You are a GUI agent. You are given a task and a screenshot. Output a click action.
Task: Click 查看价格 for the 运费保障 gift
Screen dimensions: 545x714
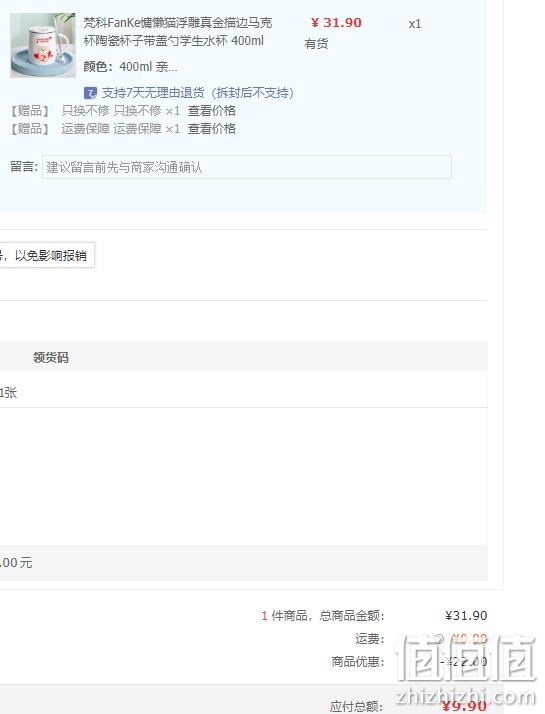pyautogui.click(x=212, y=129)
